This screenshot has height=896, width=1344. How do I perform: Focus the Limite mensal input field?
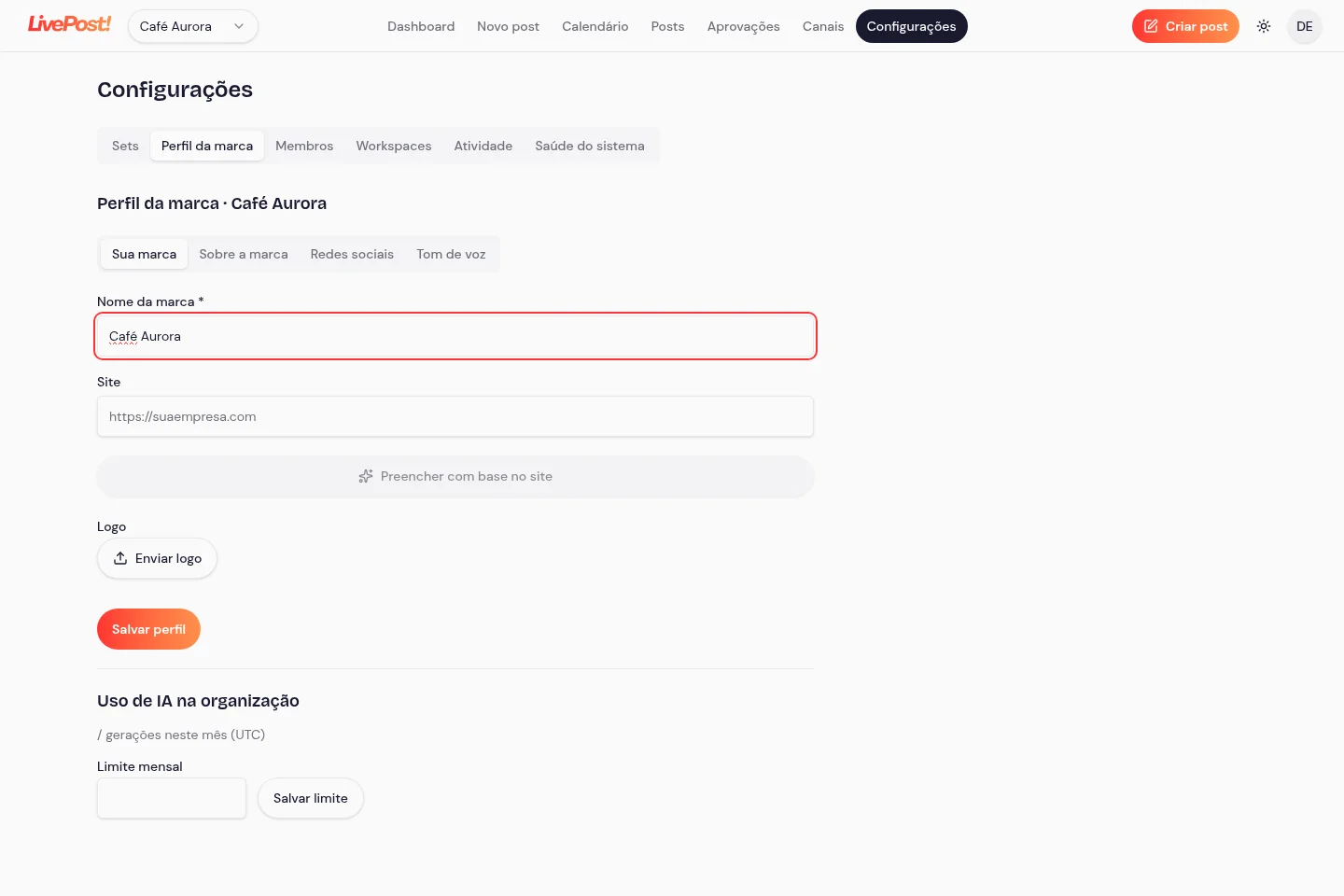[172, 798]
